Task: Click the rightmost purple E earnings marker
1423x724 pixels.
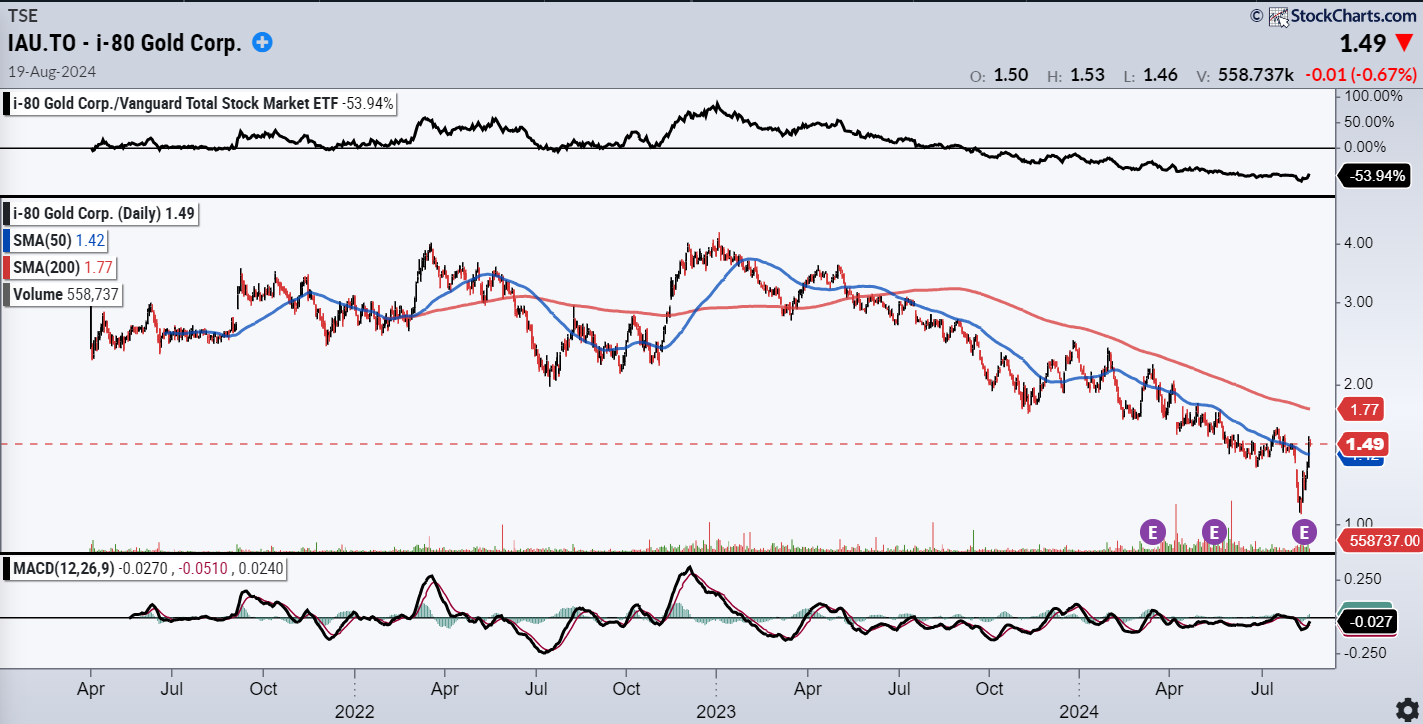Action: click(1305, 532)
